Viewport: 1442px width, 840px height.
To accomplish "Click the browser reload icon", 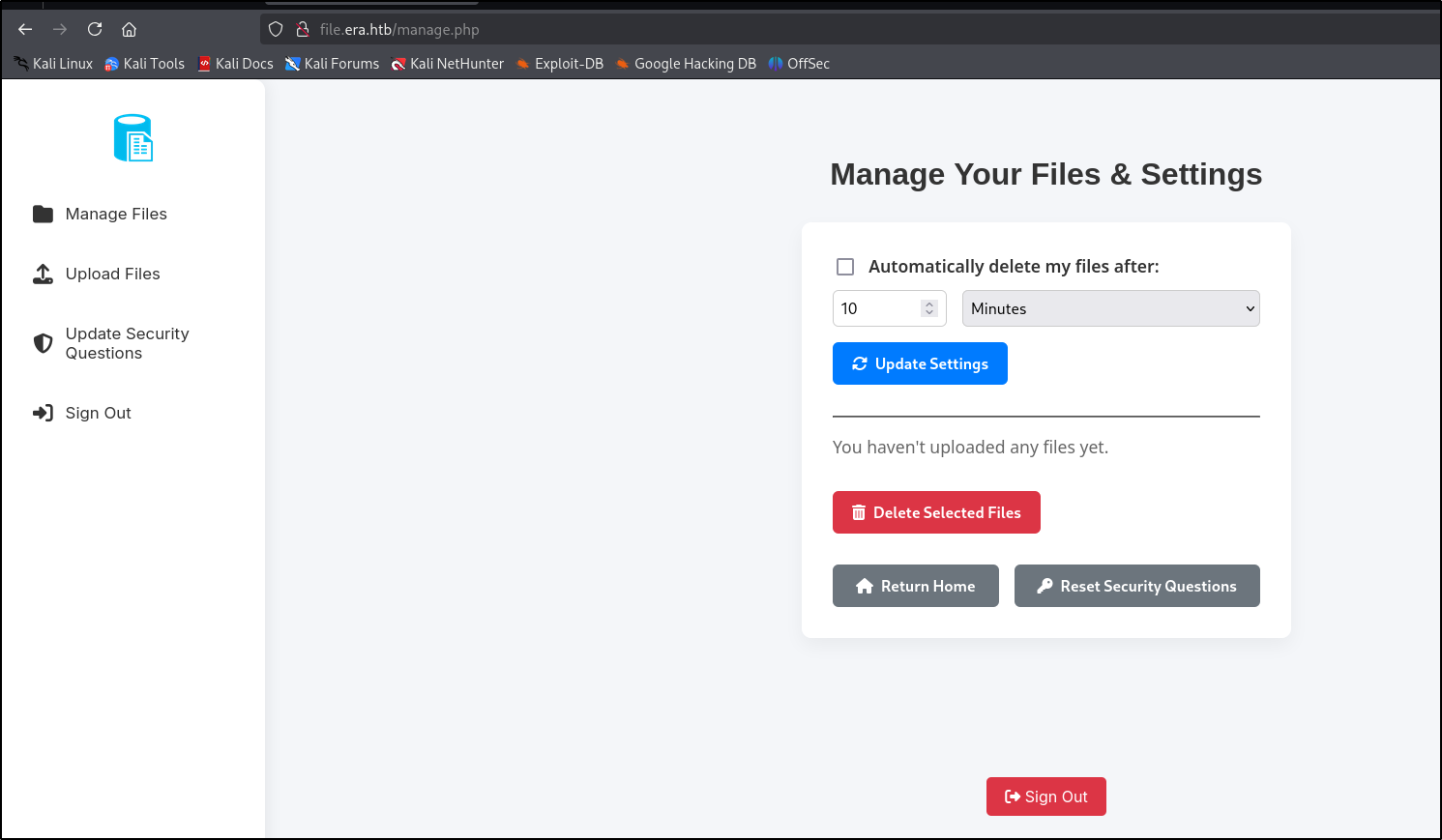I will (x=95, y=29).
